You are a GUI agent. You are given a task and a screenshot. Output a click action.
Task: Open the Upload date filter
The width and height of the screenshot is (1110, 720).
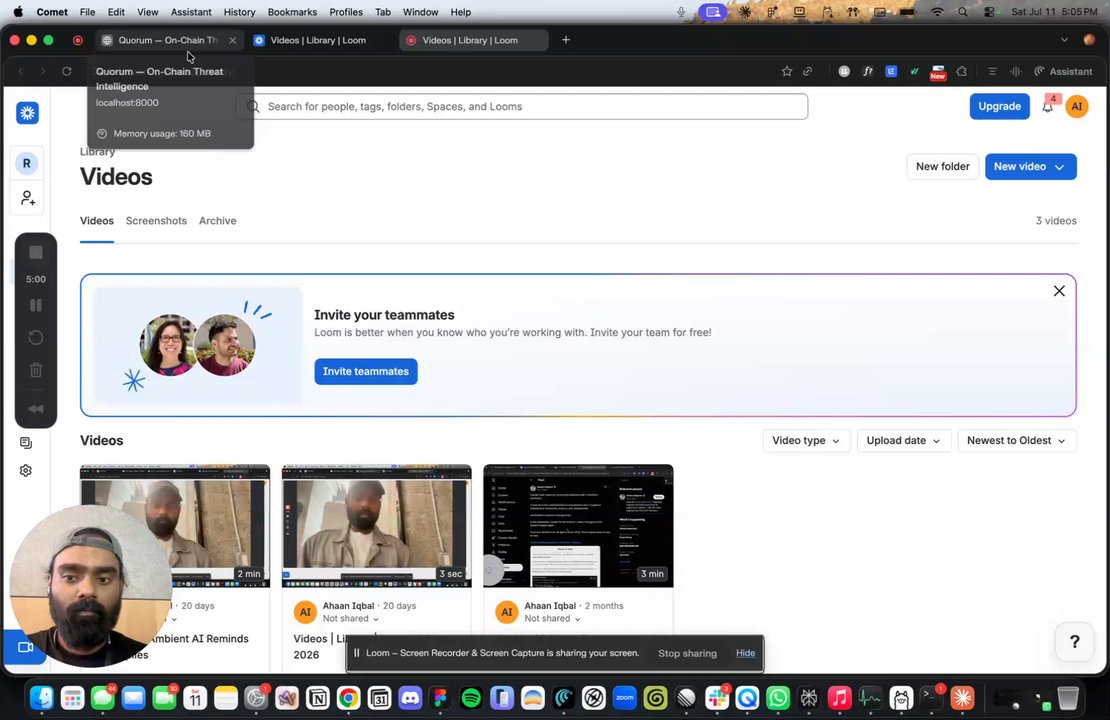pos(903,440)
